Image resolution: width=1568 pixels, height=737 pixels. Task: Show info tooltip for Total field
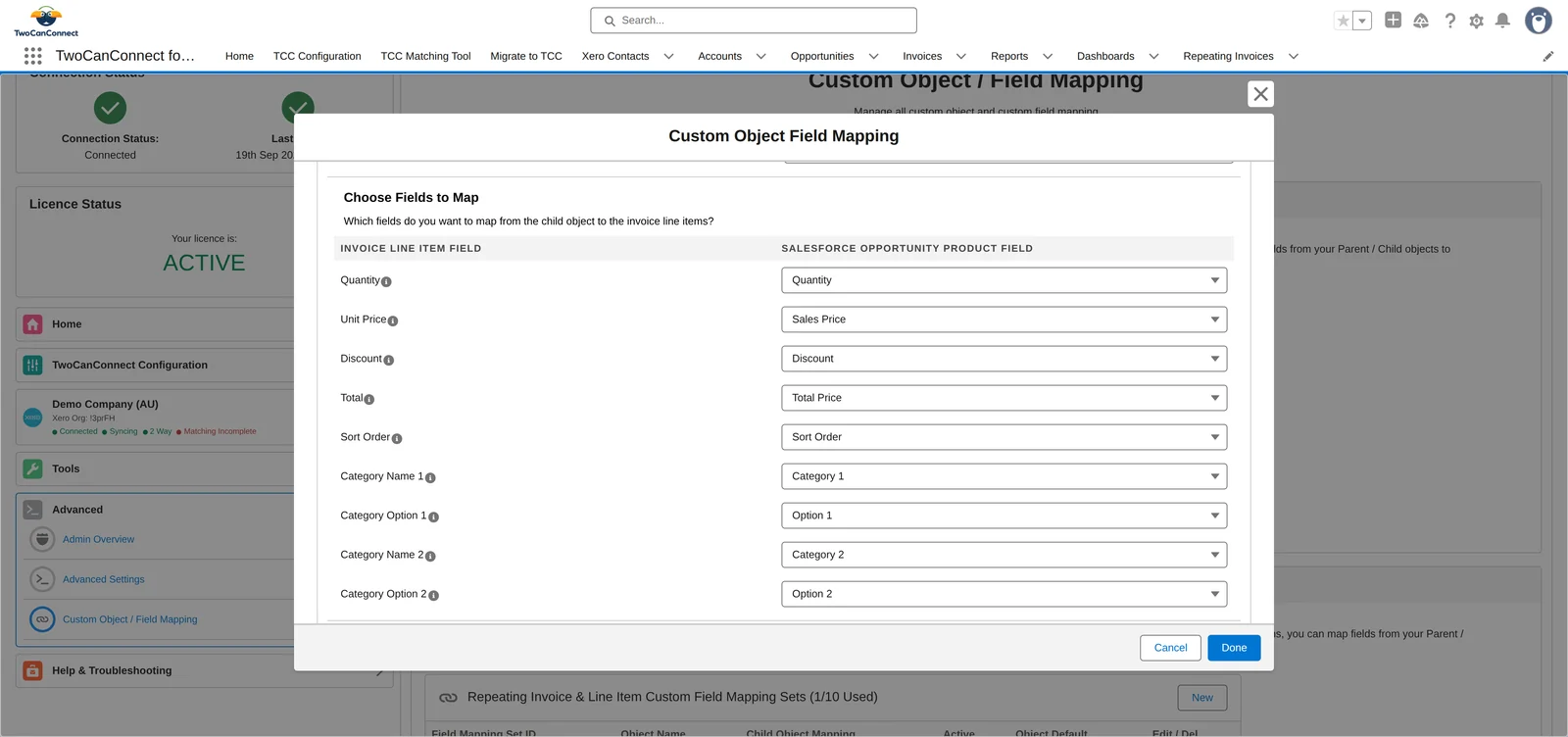coord(369,399)
